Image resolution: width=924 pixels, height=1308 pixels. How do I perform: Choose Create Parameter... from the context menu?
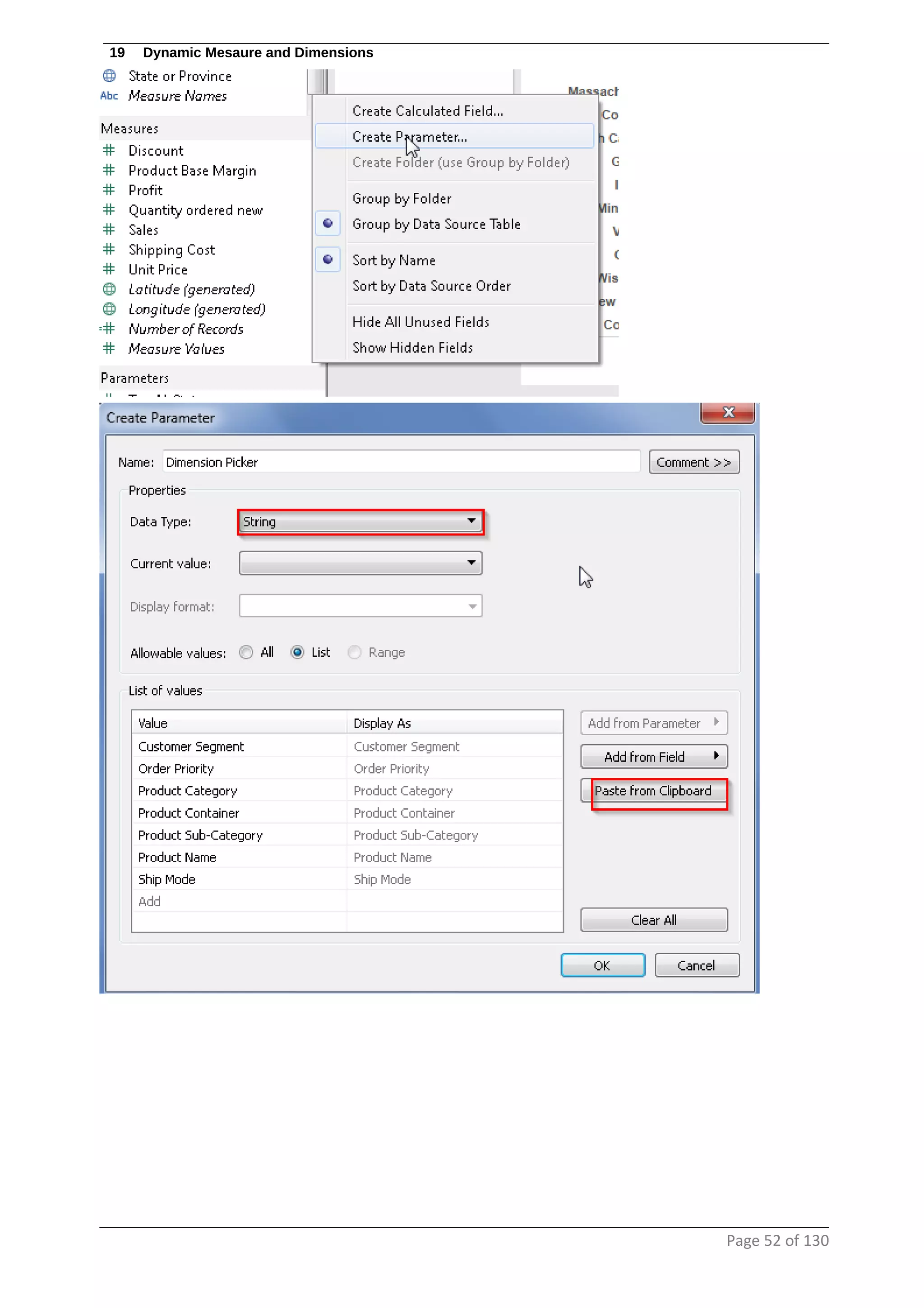point(409,137)
